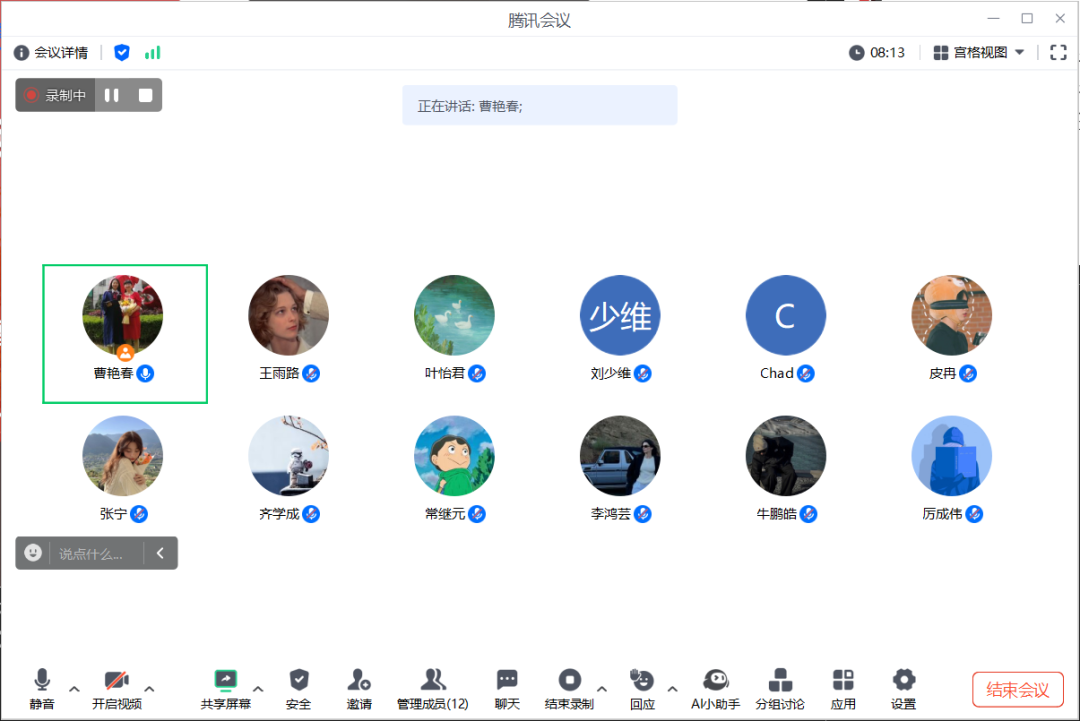Open the 应用 apps panel

[843, 689]
